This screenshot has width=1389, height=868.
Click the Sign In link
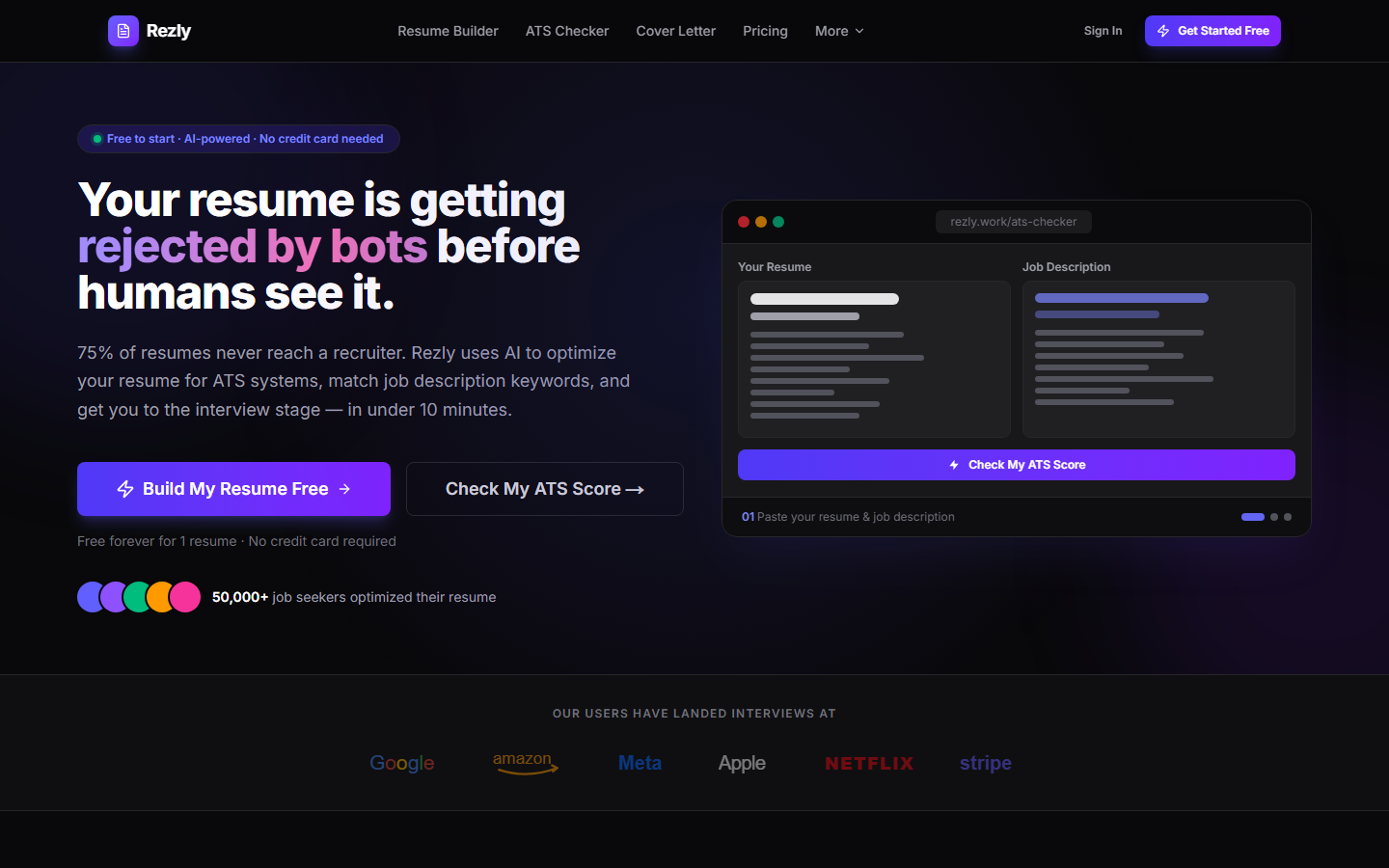coord(1103,31)
